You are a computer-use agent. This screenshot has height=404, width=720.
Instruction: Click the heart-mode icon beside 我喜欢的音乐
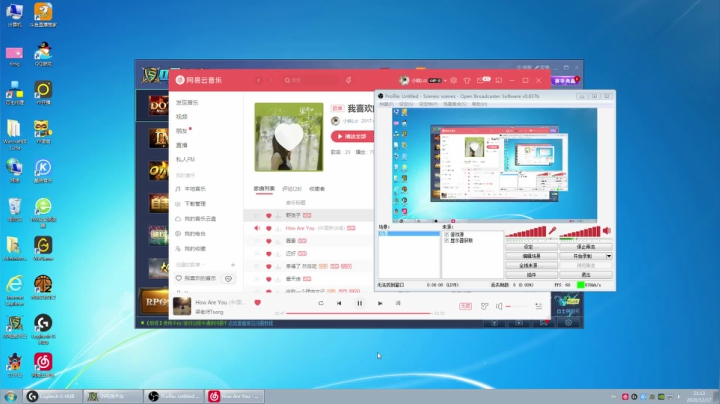pos(228,279)
